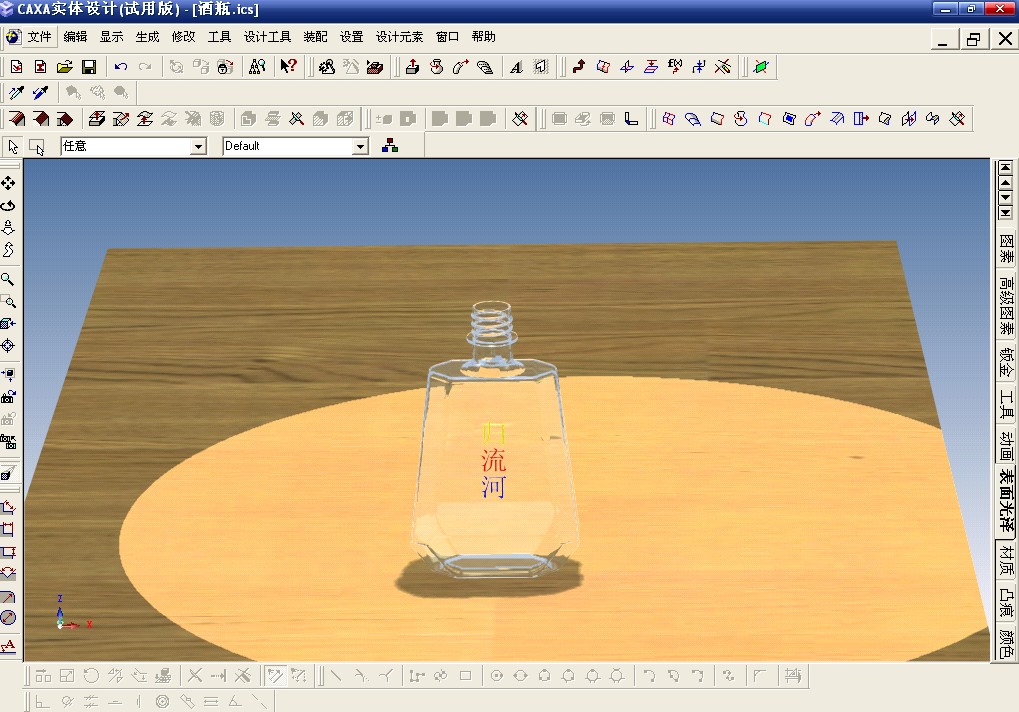Switch to the 表面光泽 catalog tab
The width and height of the screenshot is (1019, 712).
click(1006, 502)
